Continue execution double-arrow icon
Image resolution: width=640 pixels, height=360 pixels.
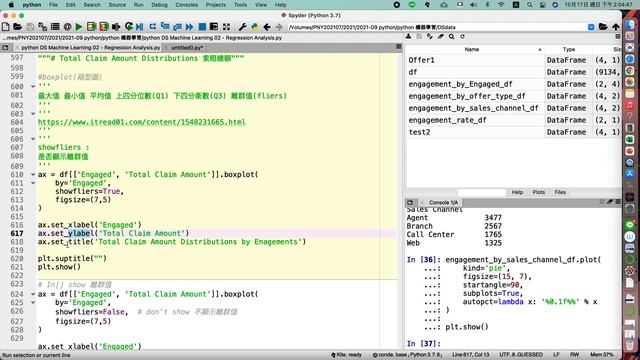tap(189, 27)
